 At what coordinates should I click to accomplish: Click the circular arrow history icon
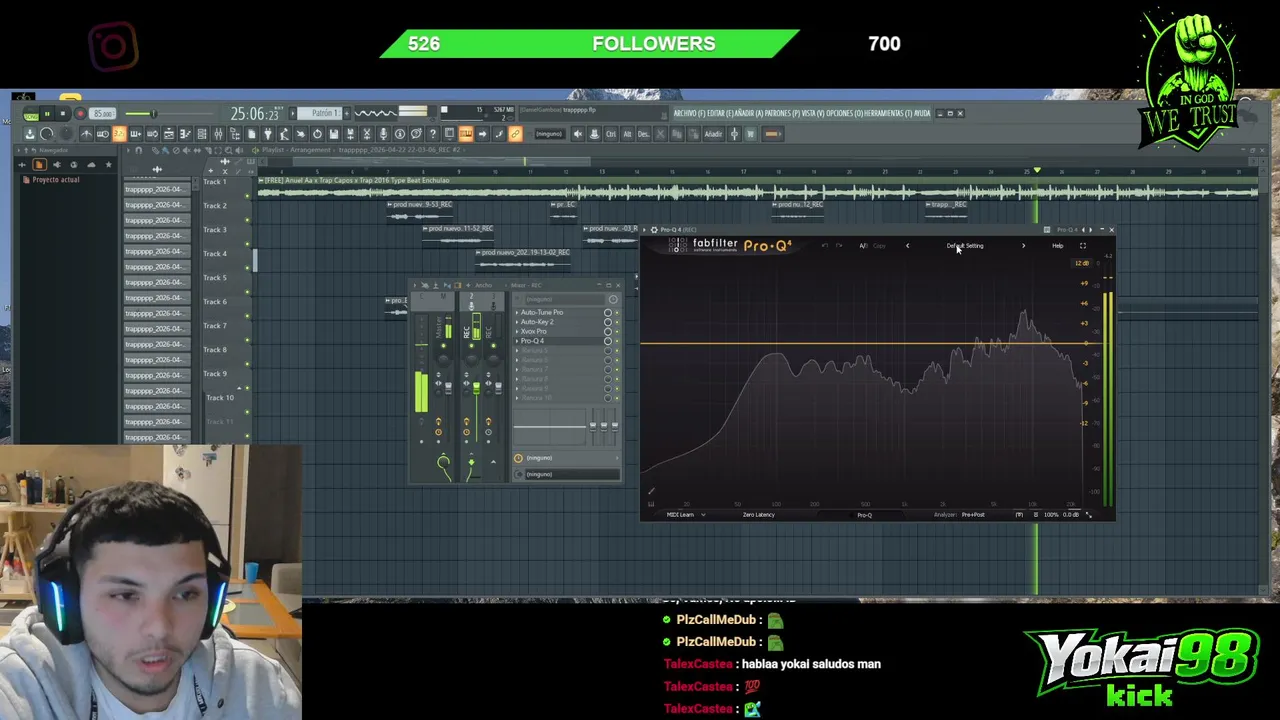(x=317, y=134)
